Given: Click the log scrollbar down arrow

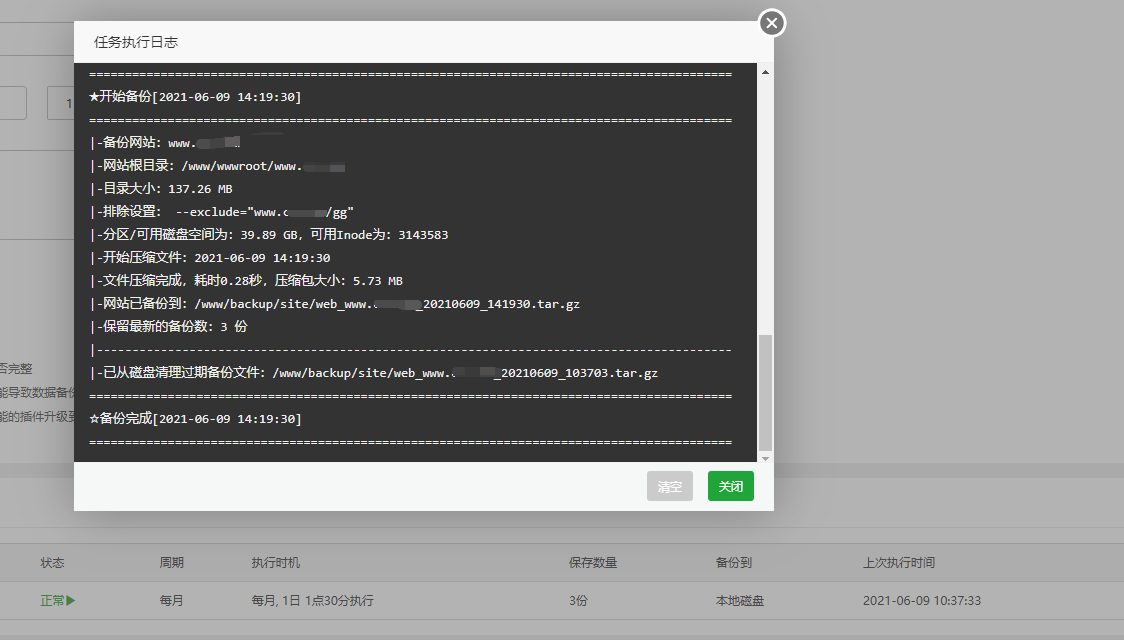Looking at the screenshot, I should point(765,458).
